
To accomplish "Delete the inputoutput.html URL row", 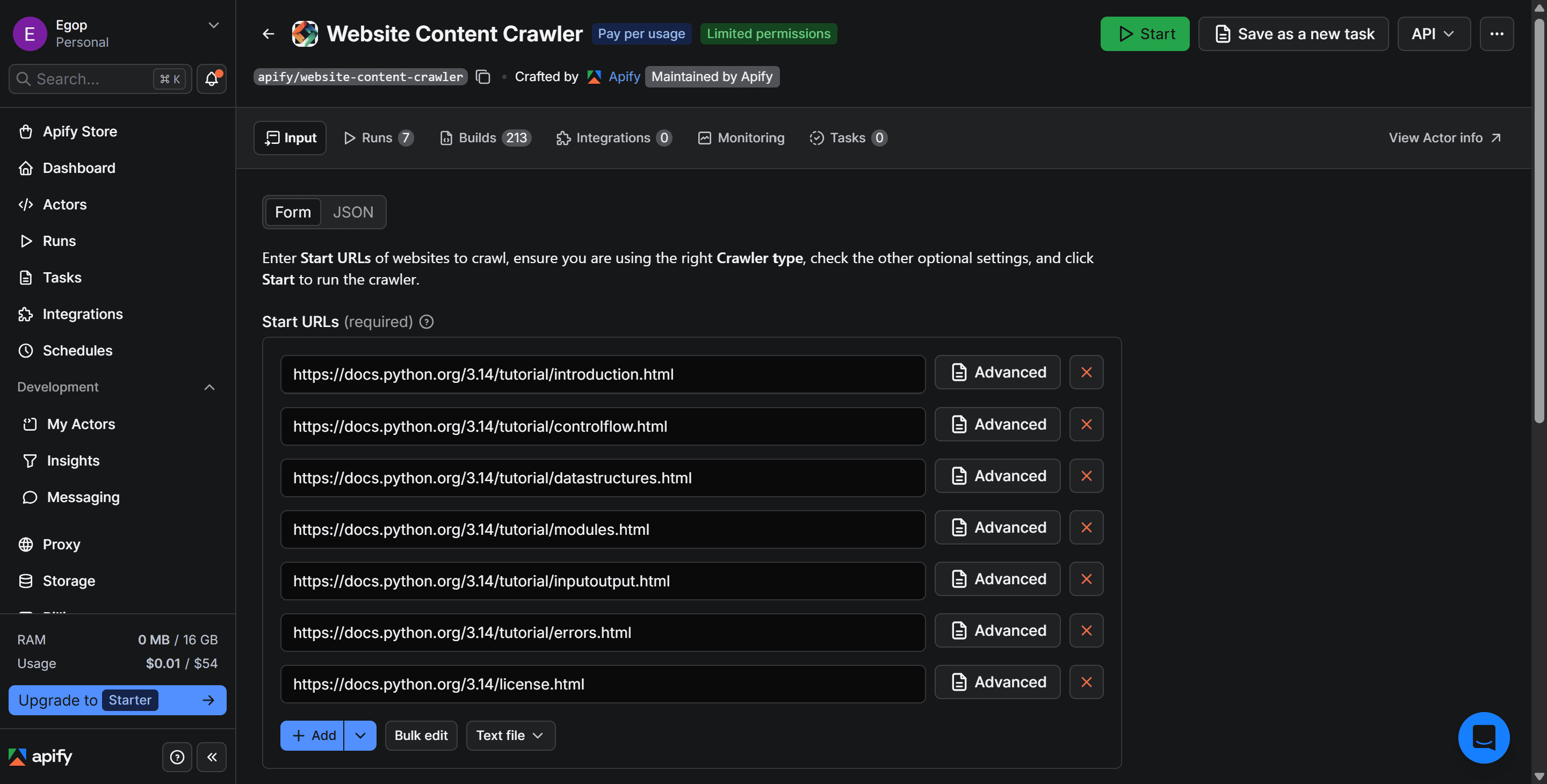I will [1086, 579].
